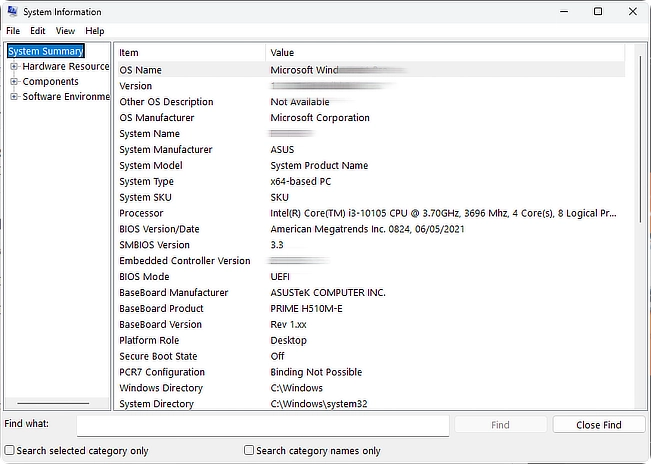Screen dimensions: 651x464
Task: Select the System Type row
Action: (371, 181)
